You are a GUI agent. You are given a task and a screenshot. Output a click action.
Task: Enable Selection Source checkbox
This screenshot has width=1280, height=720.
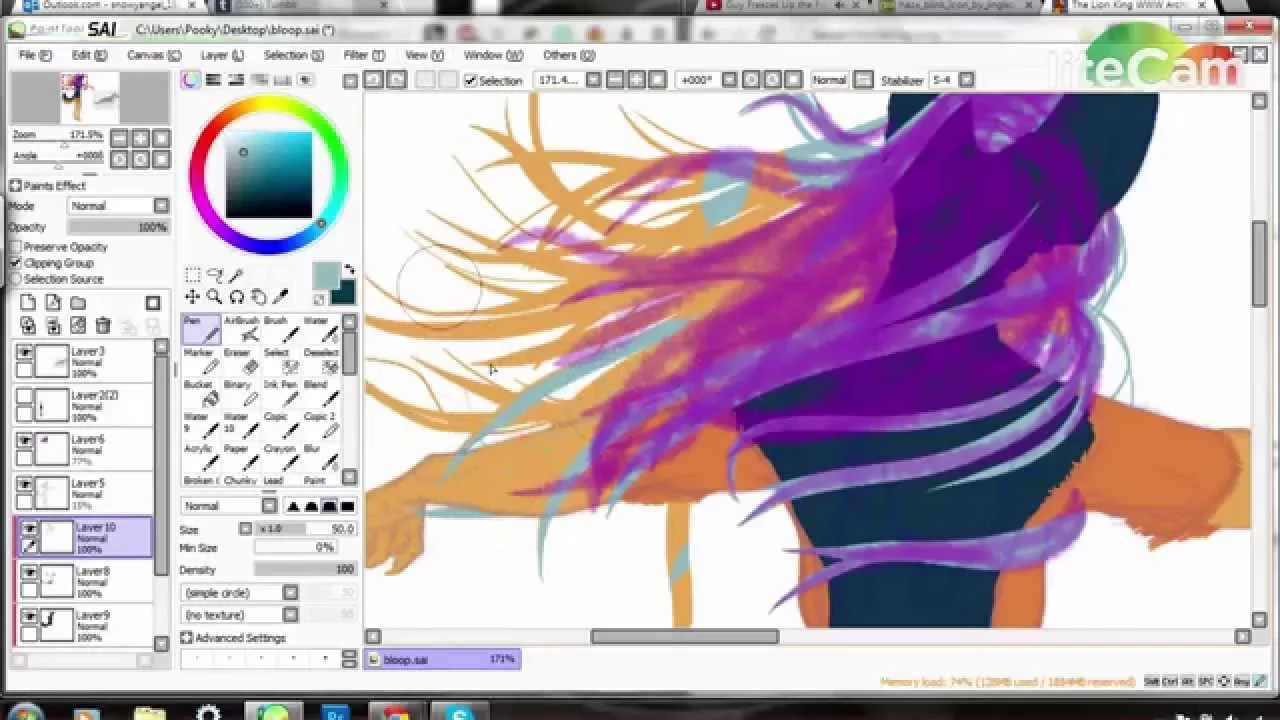coord(15,279)
